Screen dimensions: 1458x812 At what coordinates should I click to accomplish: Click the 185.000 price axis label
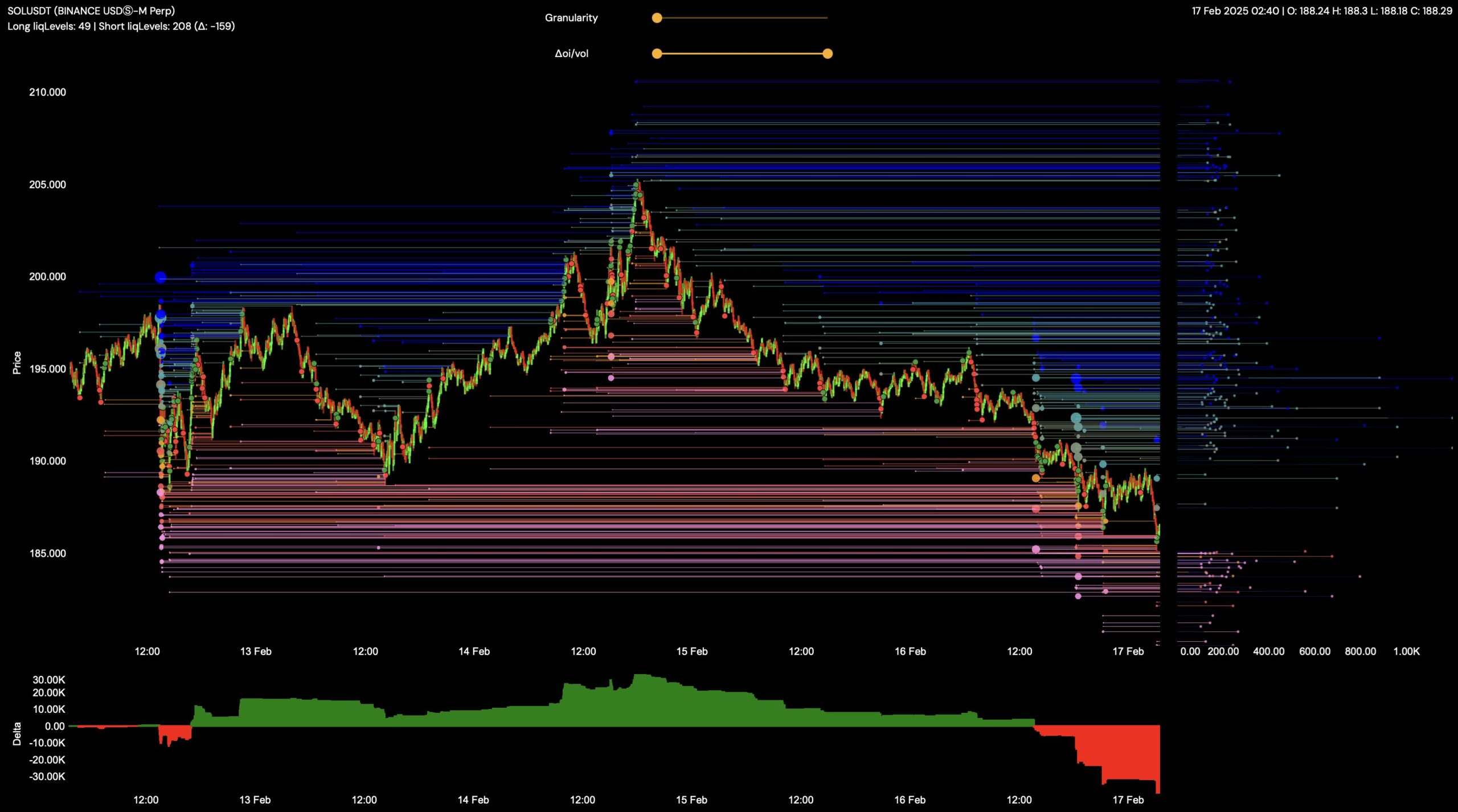click(x=47, y=553)
